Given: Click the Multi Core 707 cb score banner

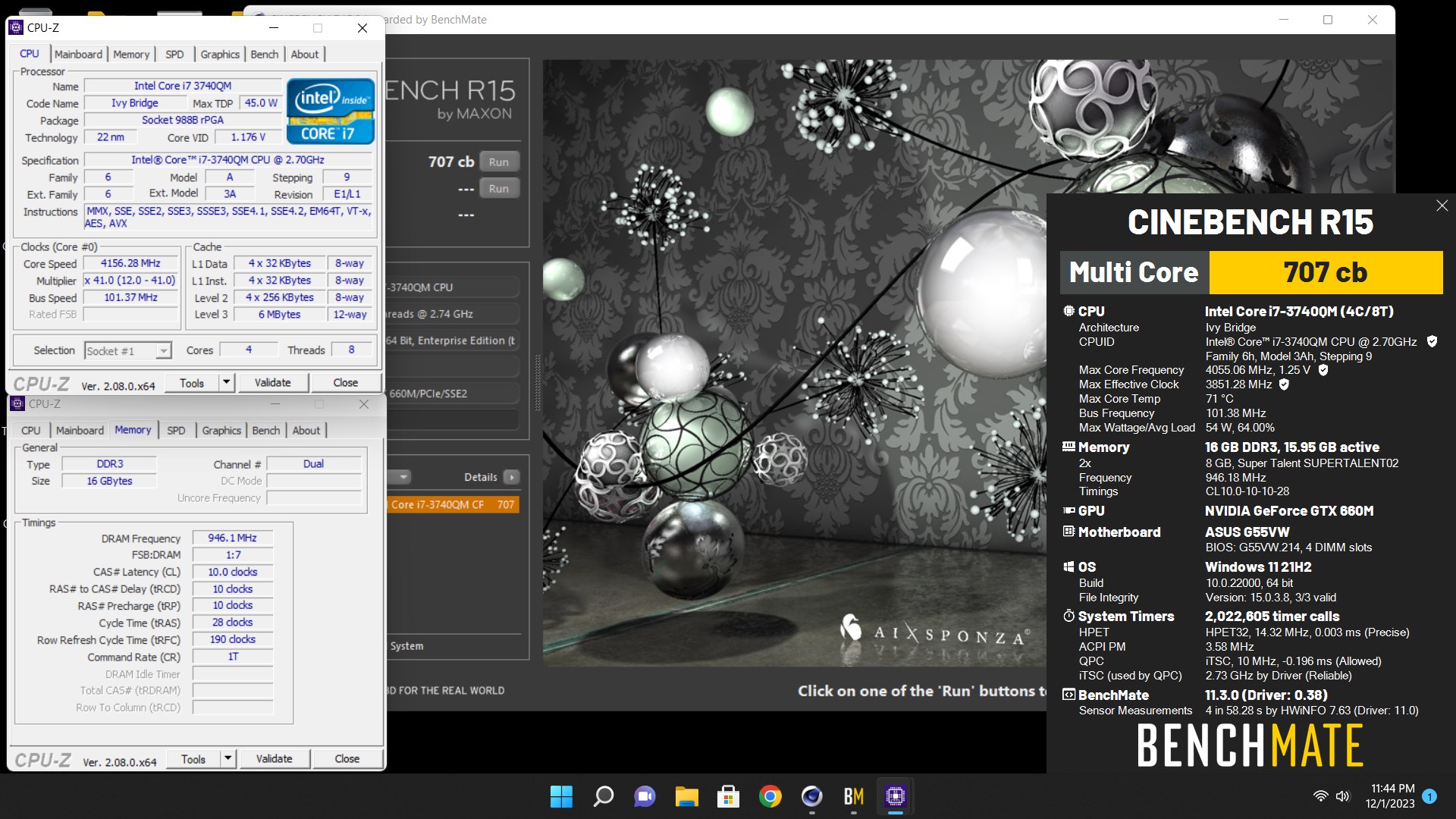Looking at the screenshot, I should pos(1251,273).
